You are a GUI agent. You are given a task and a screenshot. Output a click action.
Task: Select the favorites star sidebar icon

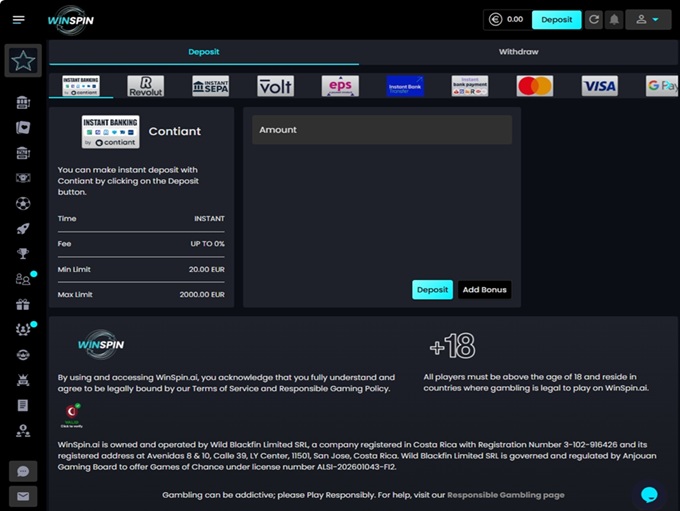point(23,60)
